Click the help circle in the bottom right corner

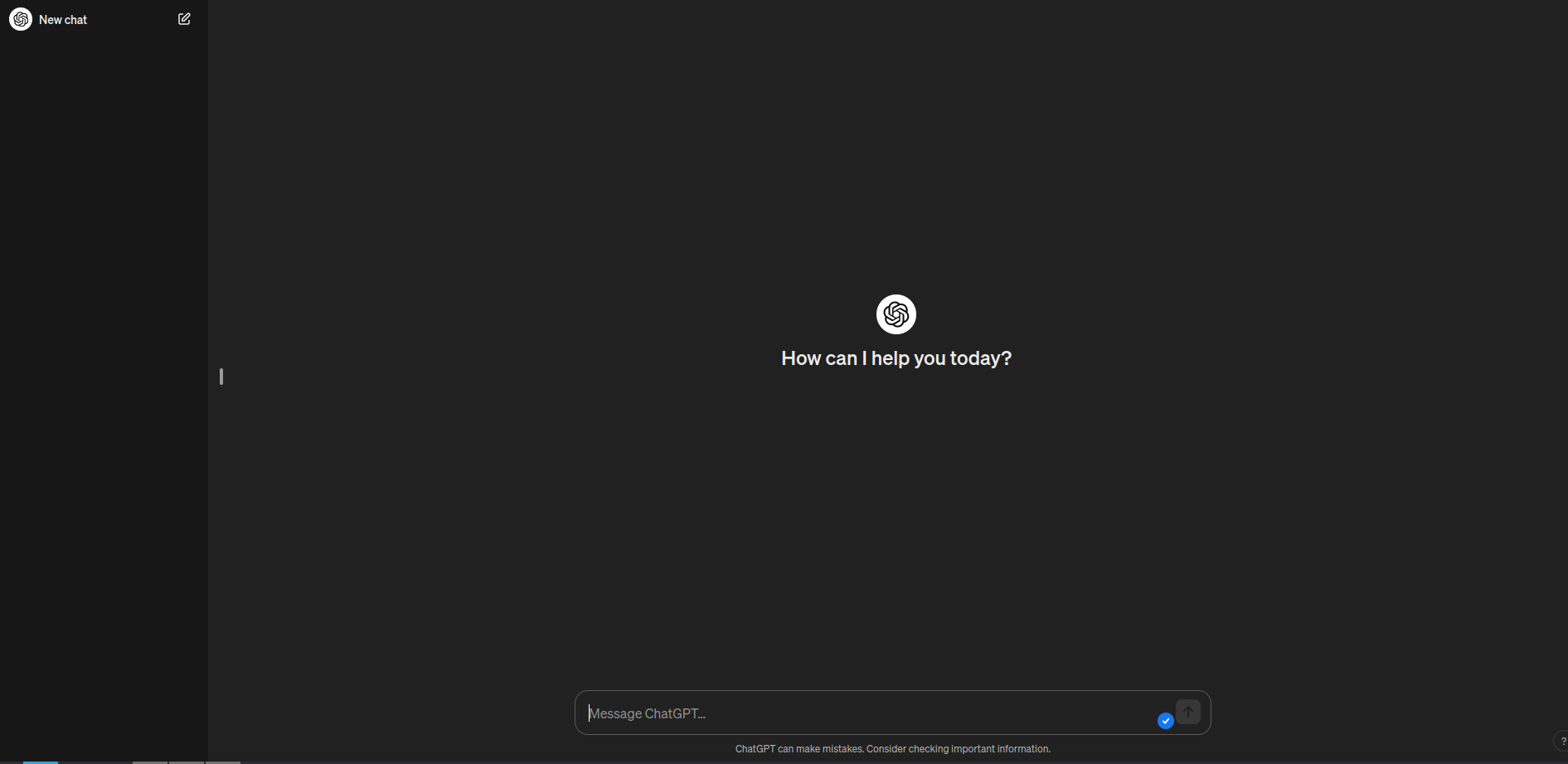[x=1562, y=742]
